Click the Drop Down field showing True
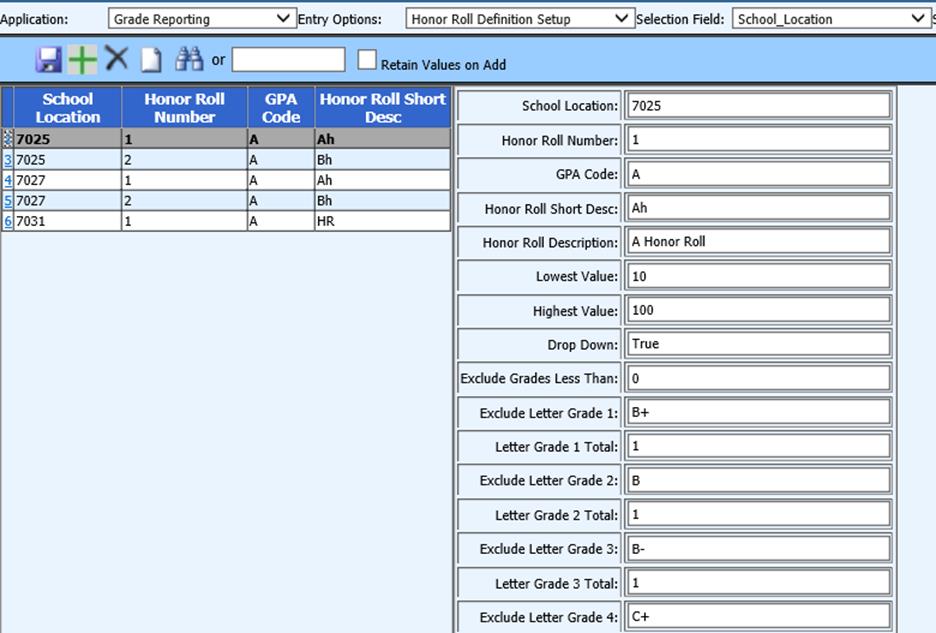The width and height of the screenshot is (936, 633). pyautogui.click(x=757, y=343)
